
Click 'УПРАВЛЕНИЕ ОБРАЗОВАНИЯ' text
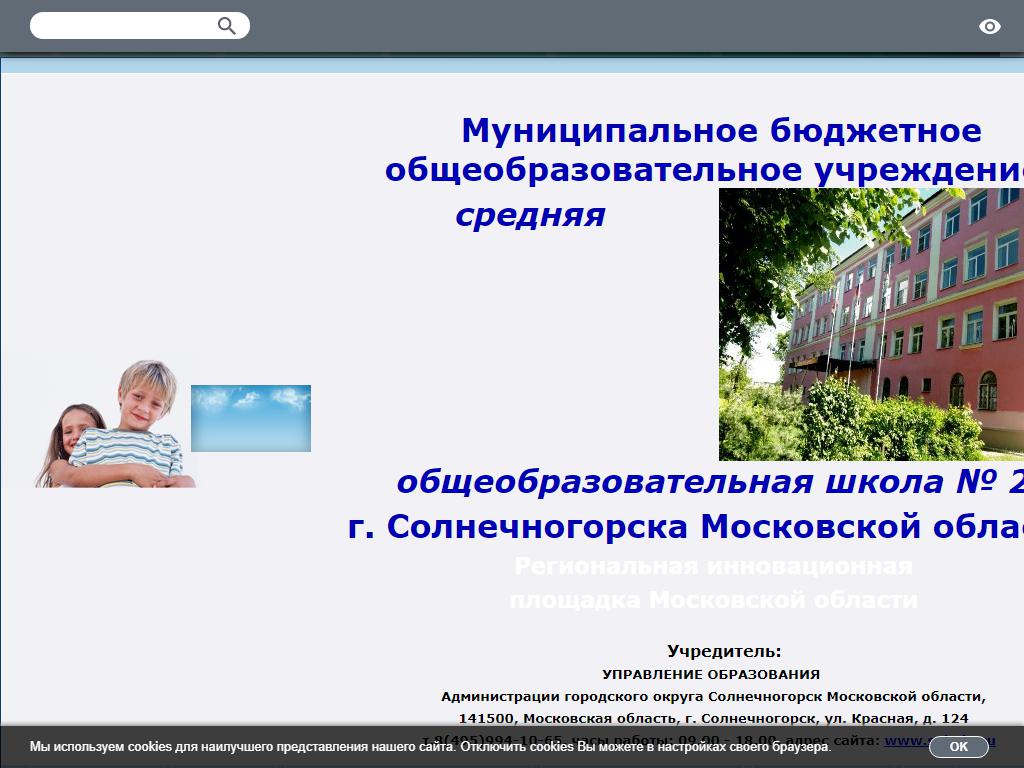(711, 674)
